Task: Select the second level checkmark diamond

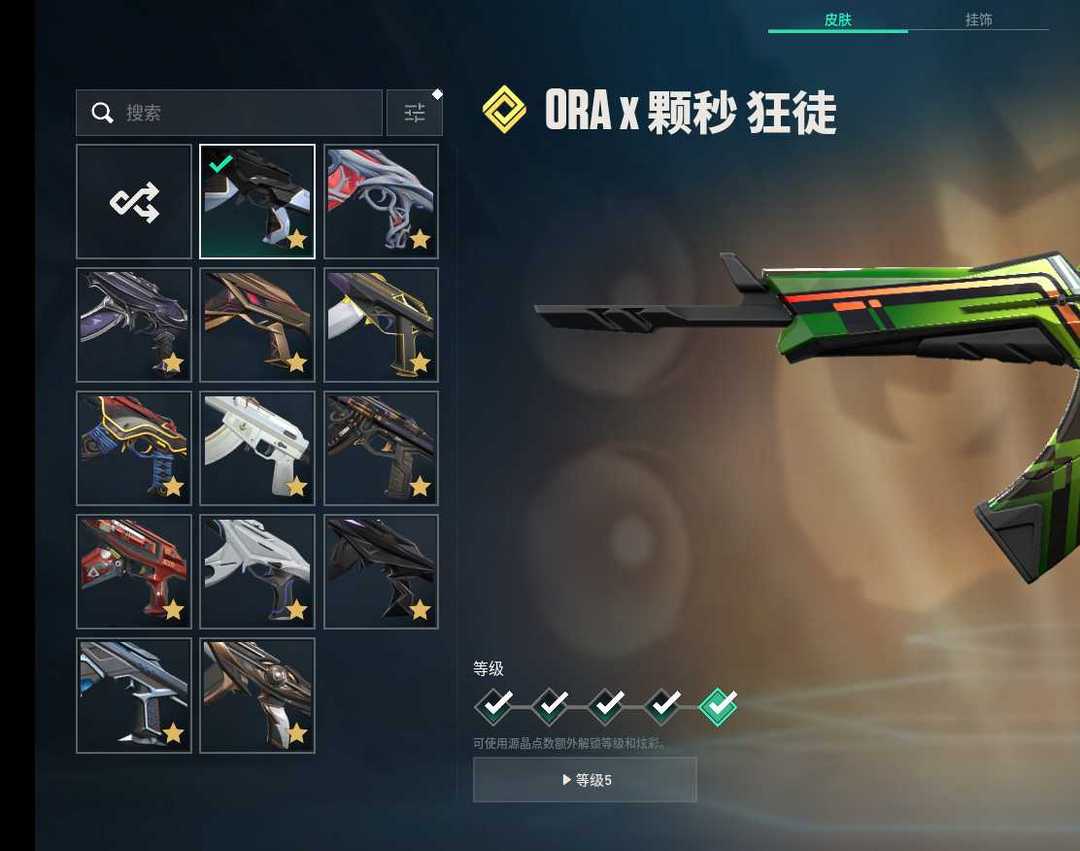Action: click(x=550, y=706)
